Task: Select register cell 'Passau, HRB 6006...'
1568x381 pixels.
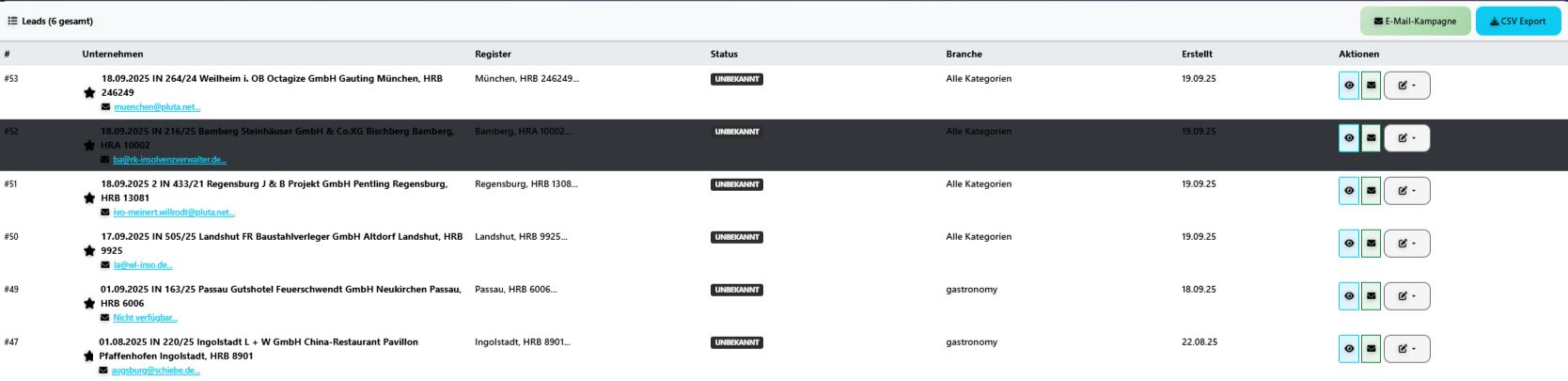Action: (516, 289)
